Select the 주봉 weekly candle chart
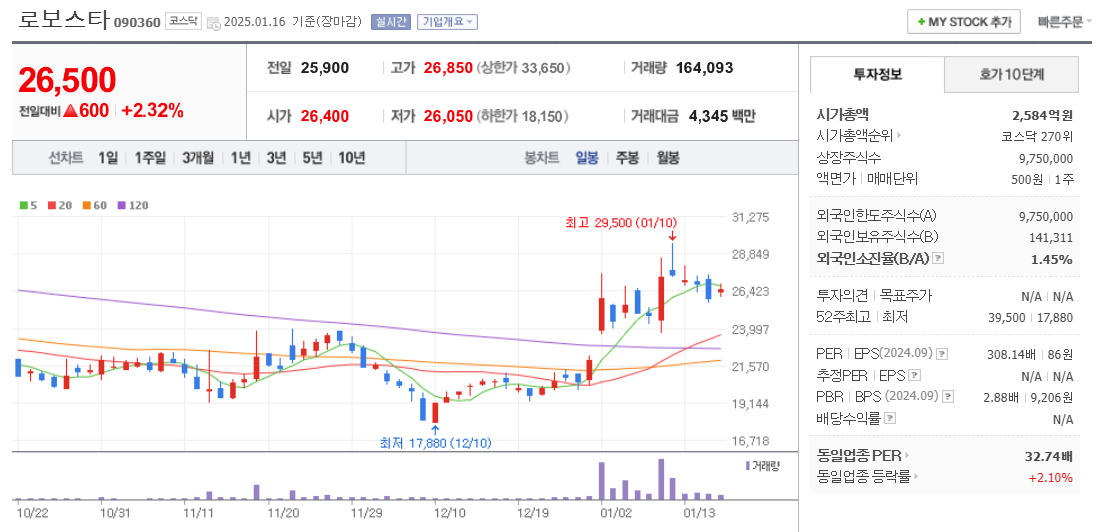The image size is (1099, 532). (x=627, y=158)
